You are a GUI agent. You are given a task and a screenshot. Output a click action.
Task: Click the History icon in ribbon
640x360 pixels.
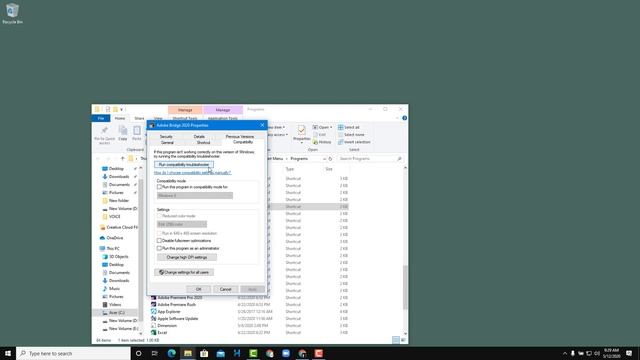tap(322, 142)
